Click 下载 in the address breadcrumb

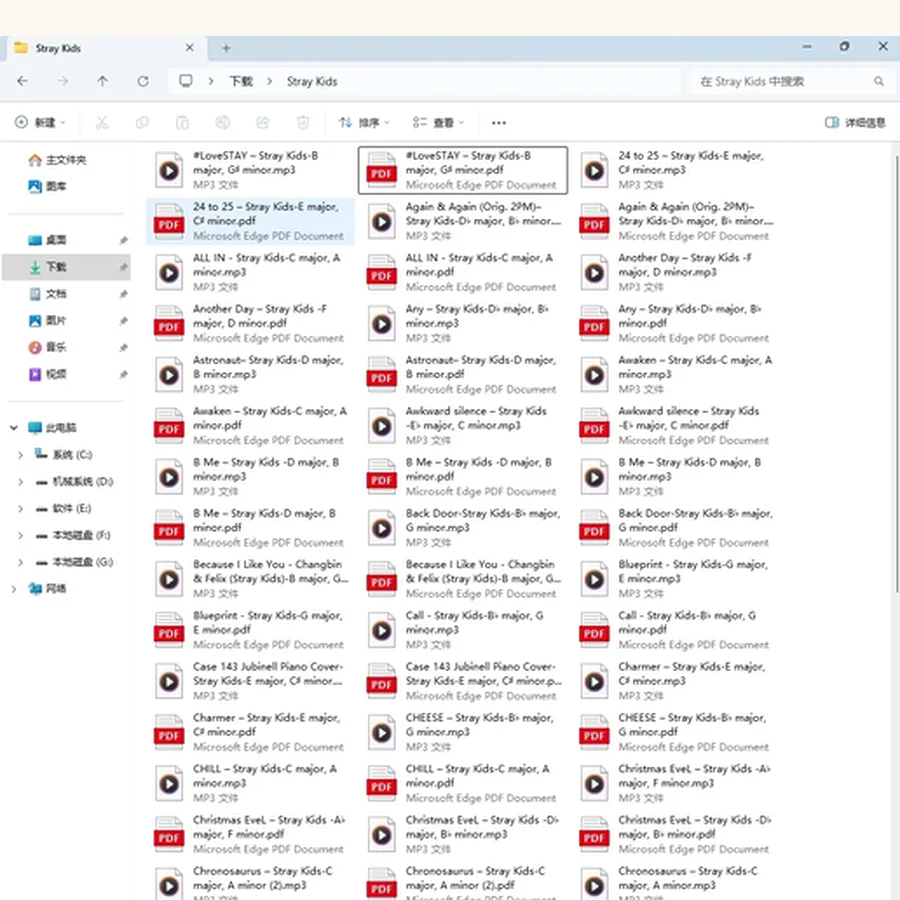241,82
